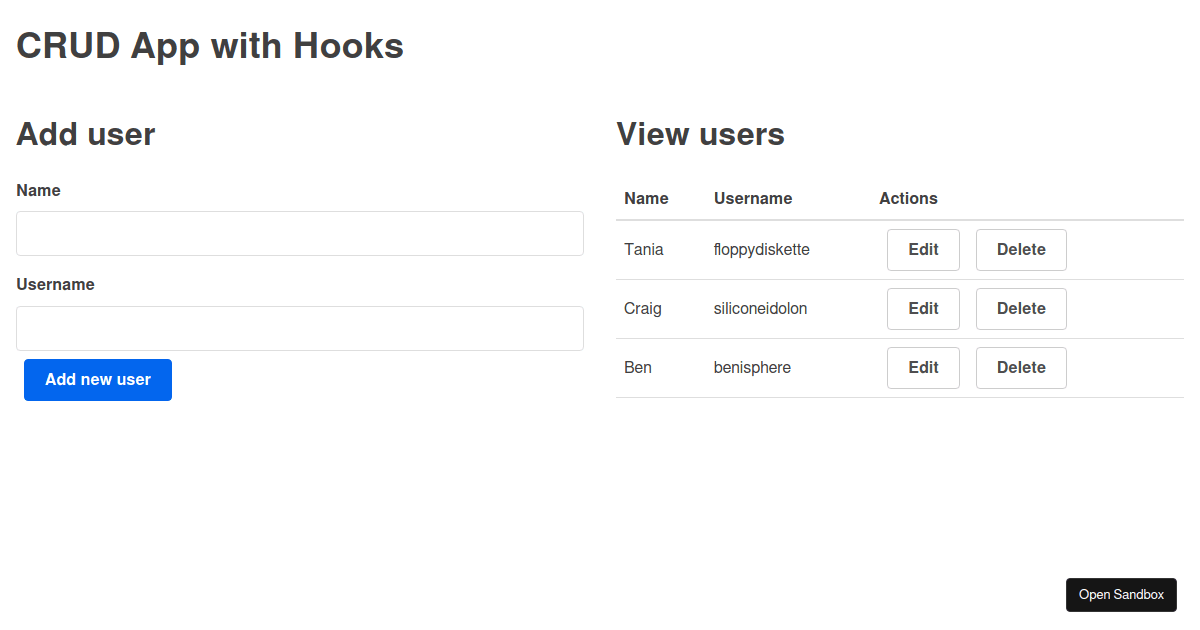Edit the user Tania
Screen dimensions: 1200x630
point(922,249)
